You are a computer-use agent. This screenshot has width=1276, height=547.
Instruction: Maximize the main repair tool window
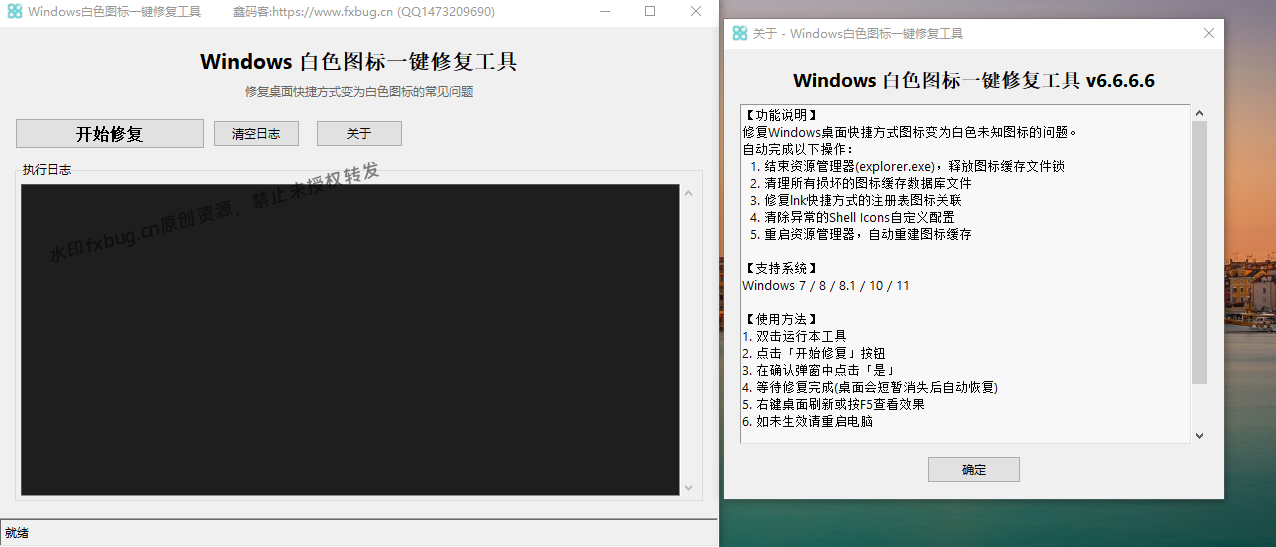coord(650,12)
